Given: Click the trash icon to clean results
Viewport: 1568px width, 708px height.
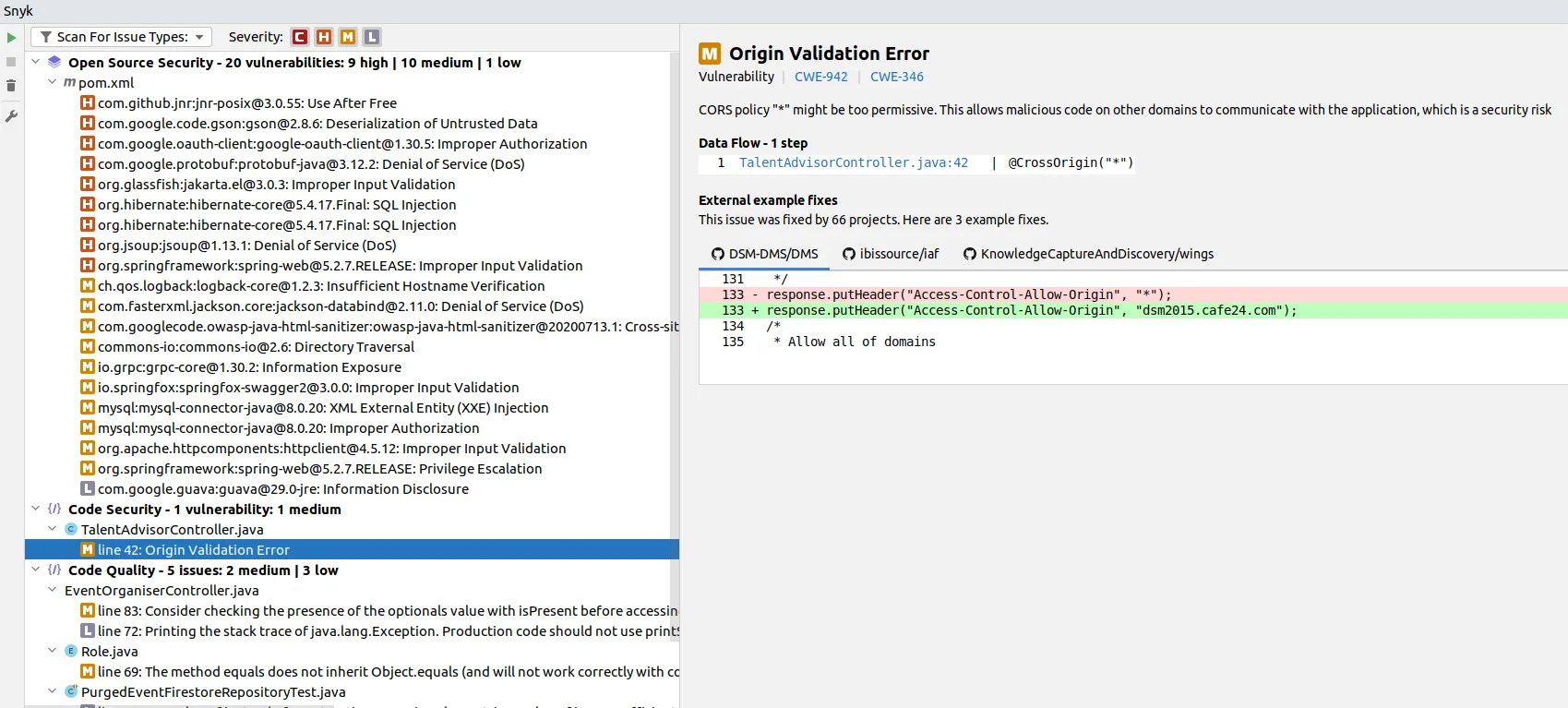Looking at the screenshot, I should click(x=11, y=86).
